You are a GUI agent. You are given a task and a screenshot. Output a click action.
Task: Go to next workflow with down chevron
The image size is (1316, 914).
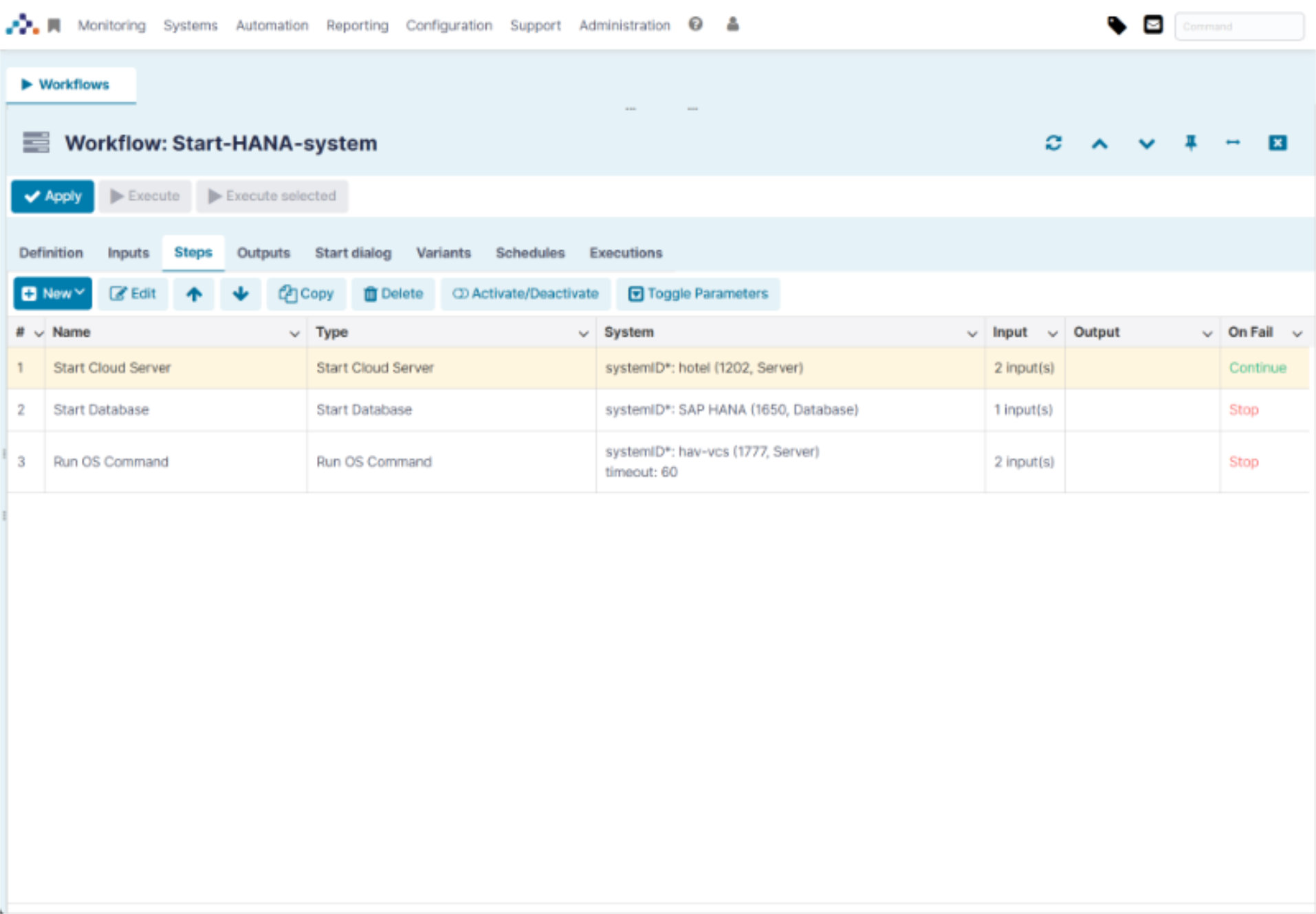(x=1146, y=144)
